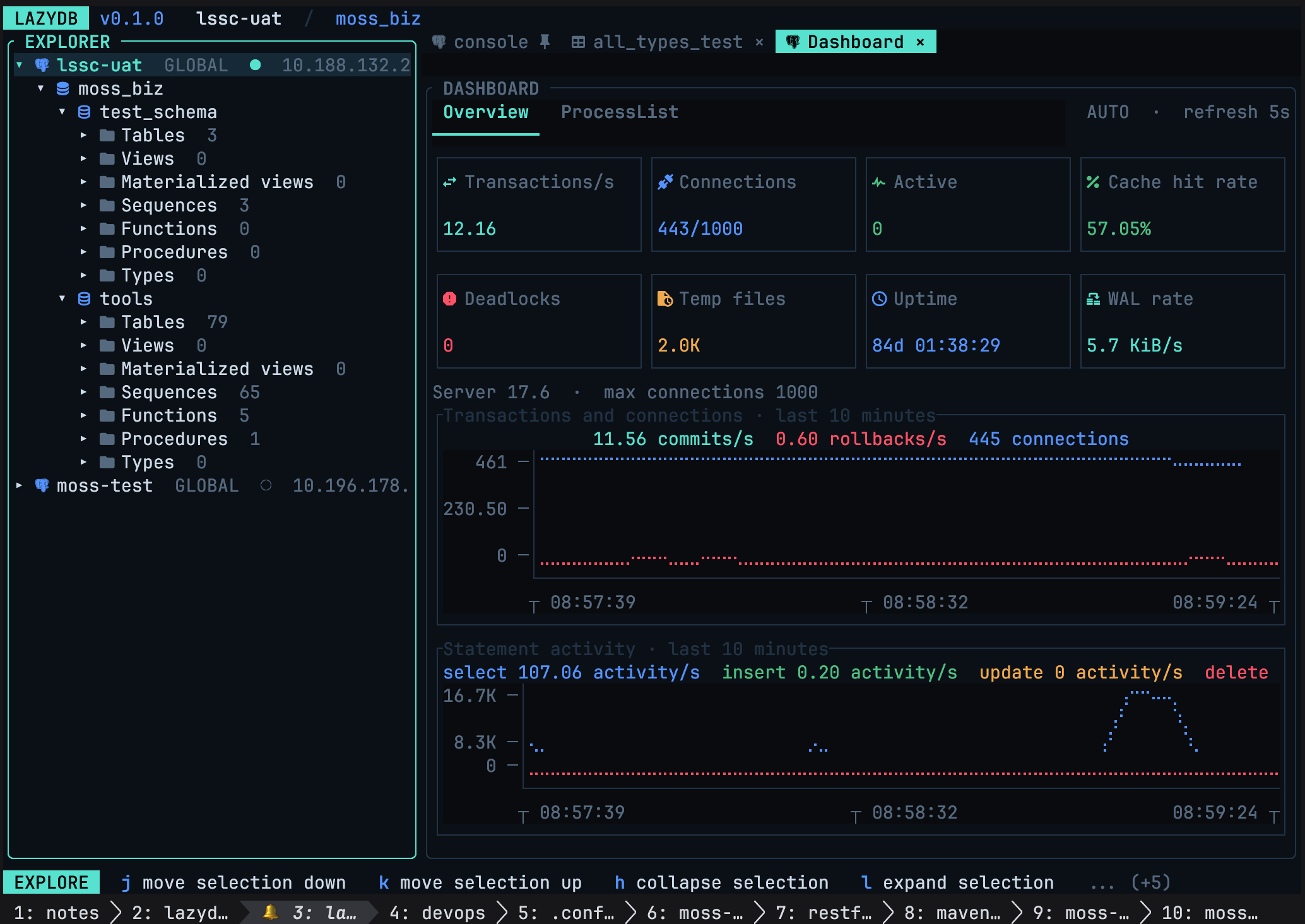Click the EXPLORE mode indicator
Image resolution: width=1305 pixels, height=924 pixels.
point(51,882)
